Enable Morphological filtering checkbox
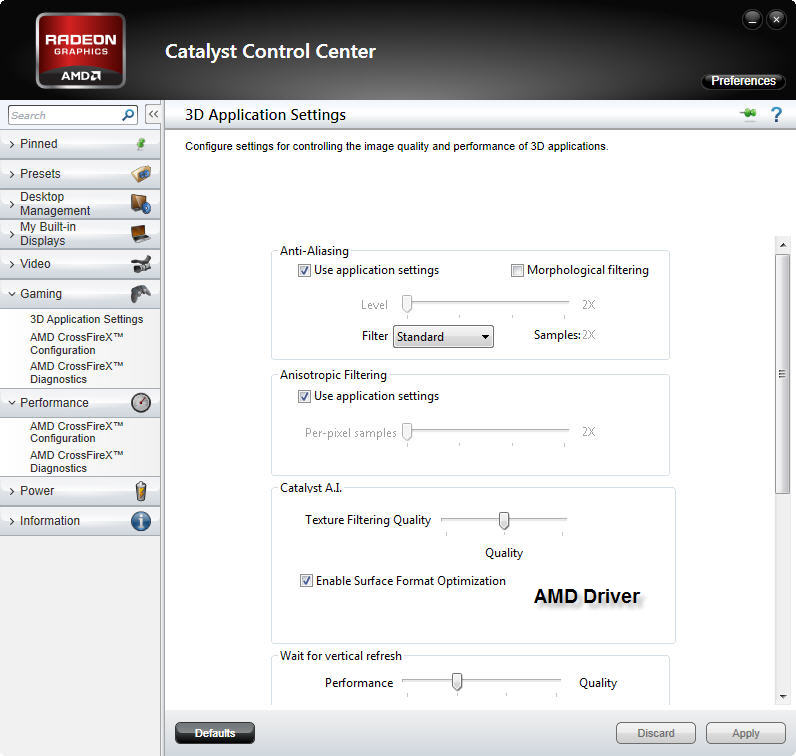This screenshot has height=756, width=796. pyautogui.click(x=517, y=271)
